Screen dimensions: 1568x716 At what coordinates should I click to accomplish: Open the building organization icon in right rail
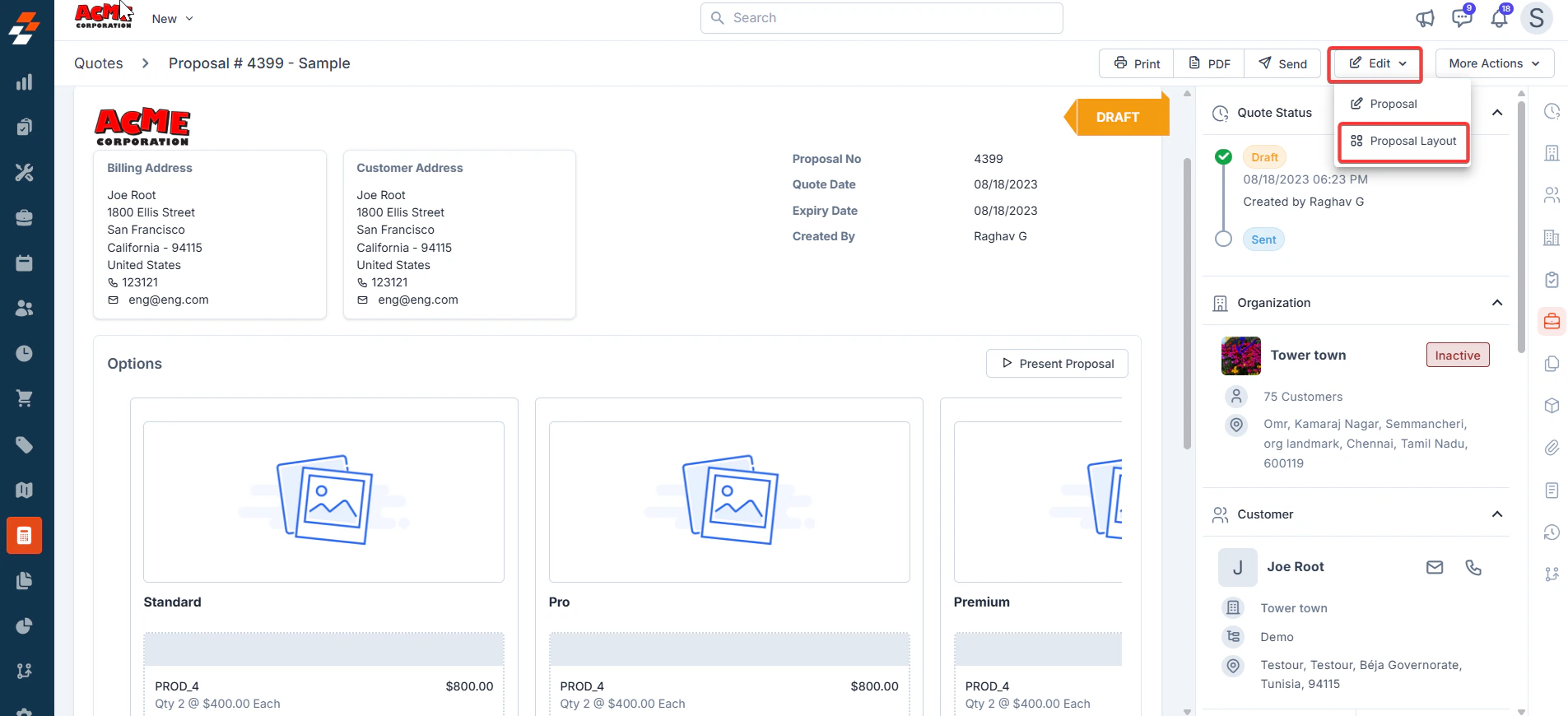pos(1552,153)
